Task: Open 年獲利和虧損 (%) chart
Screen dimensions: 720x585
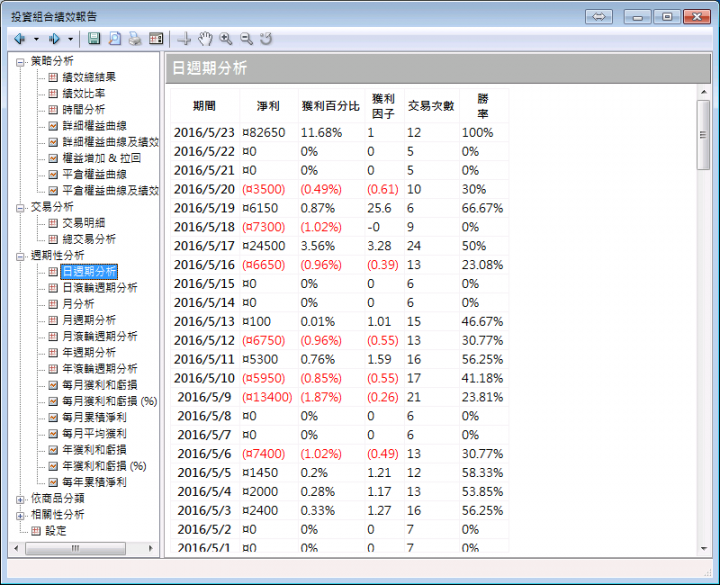Action: click(x=104, y=466)
